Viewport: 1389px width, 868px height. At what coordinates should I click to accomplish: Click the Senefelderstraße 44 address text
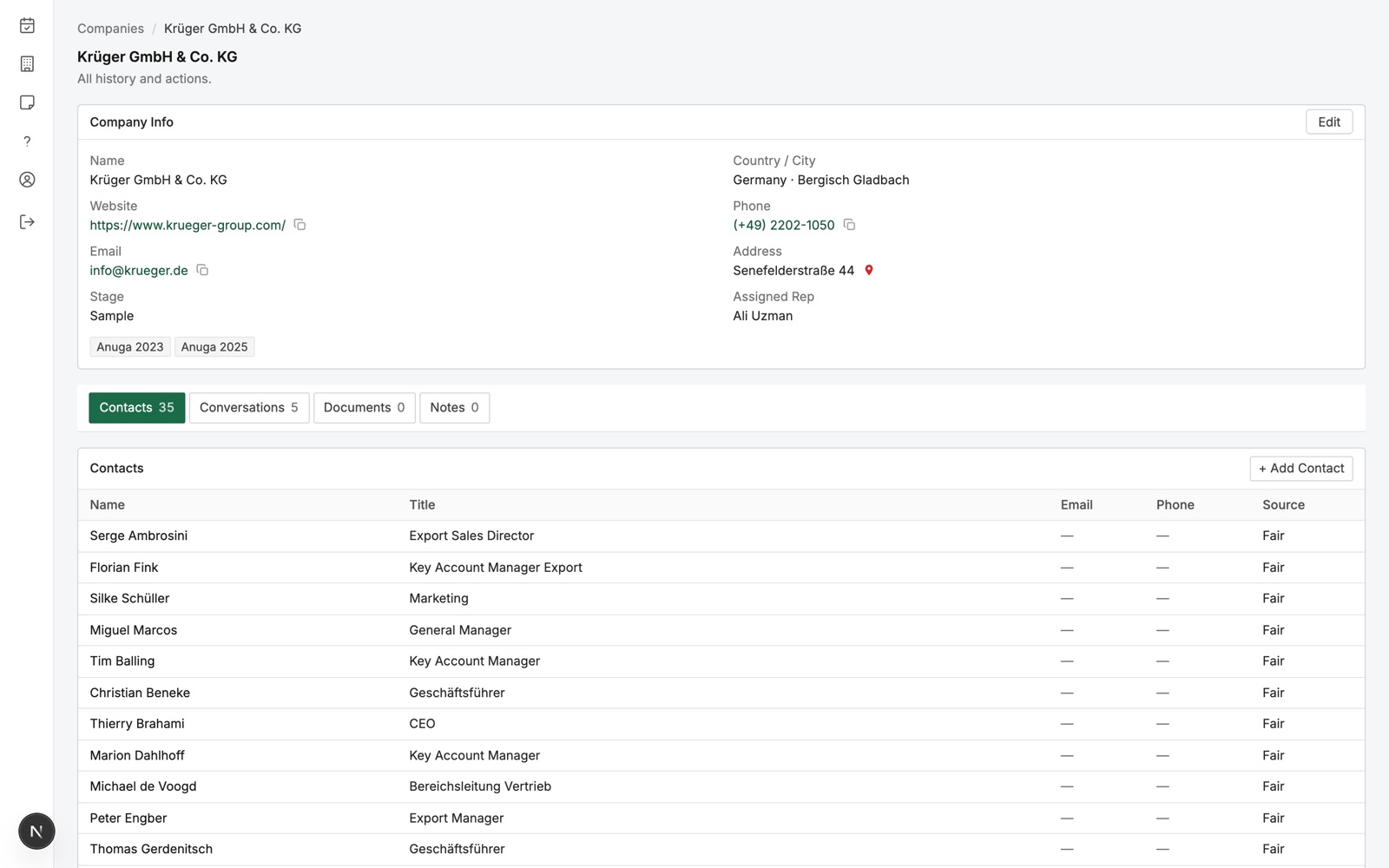[x=793, y=270]
